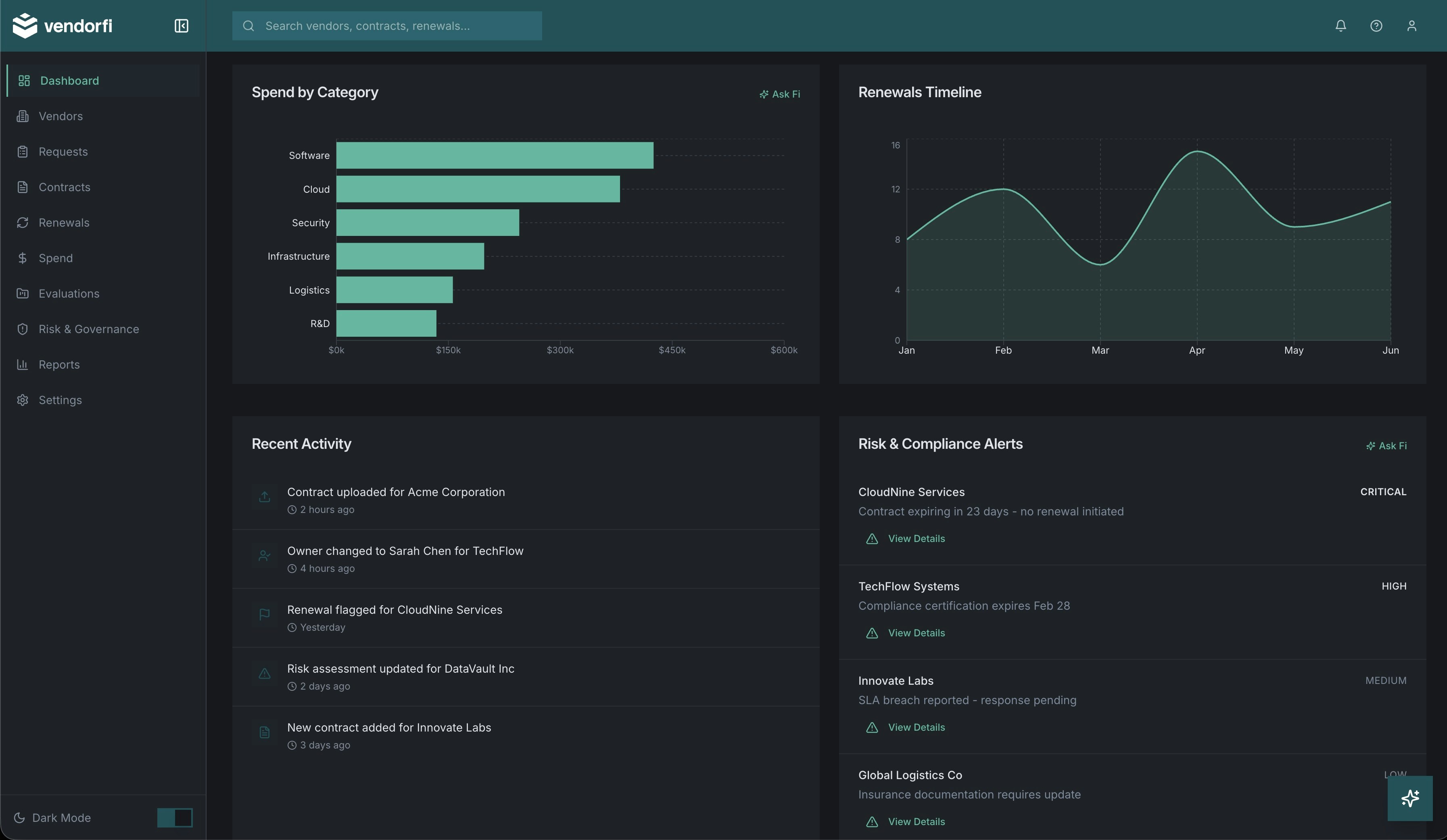Click warning icon beside CloudNine View Details
This screenshot has height=840, width=1447.
click(x=872, y=539)
